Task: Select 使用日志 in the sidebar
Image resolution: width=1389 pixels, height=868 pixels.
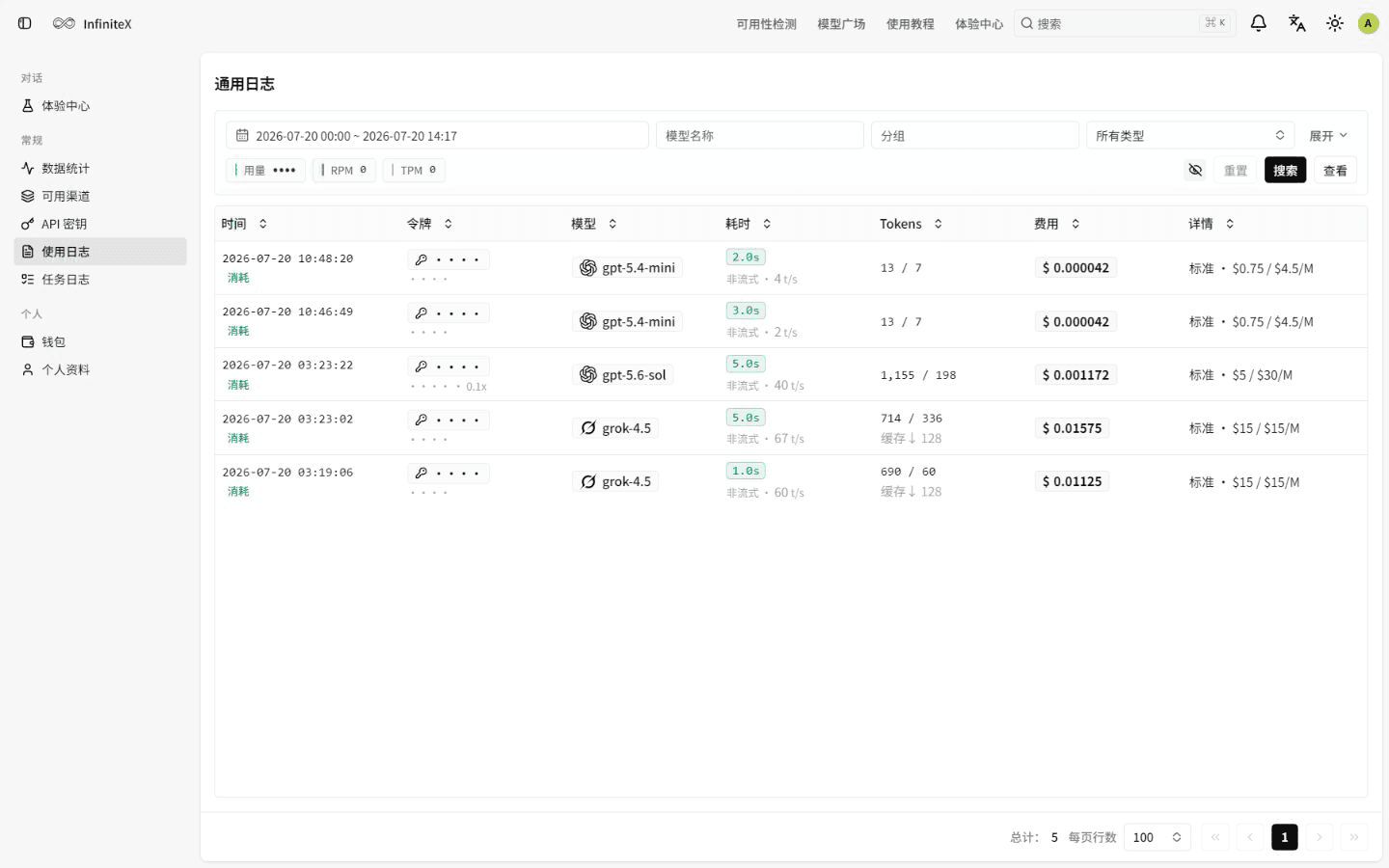Action: pos(100,252)
